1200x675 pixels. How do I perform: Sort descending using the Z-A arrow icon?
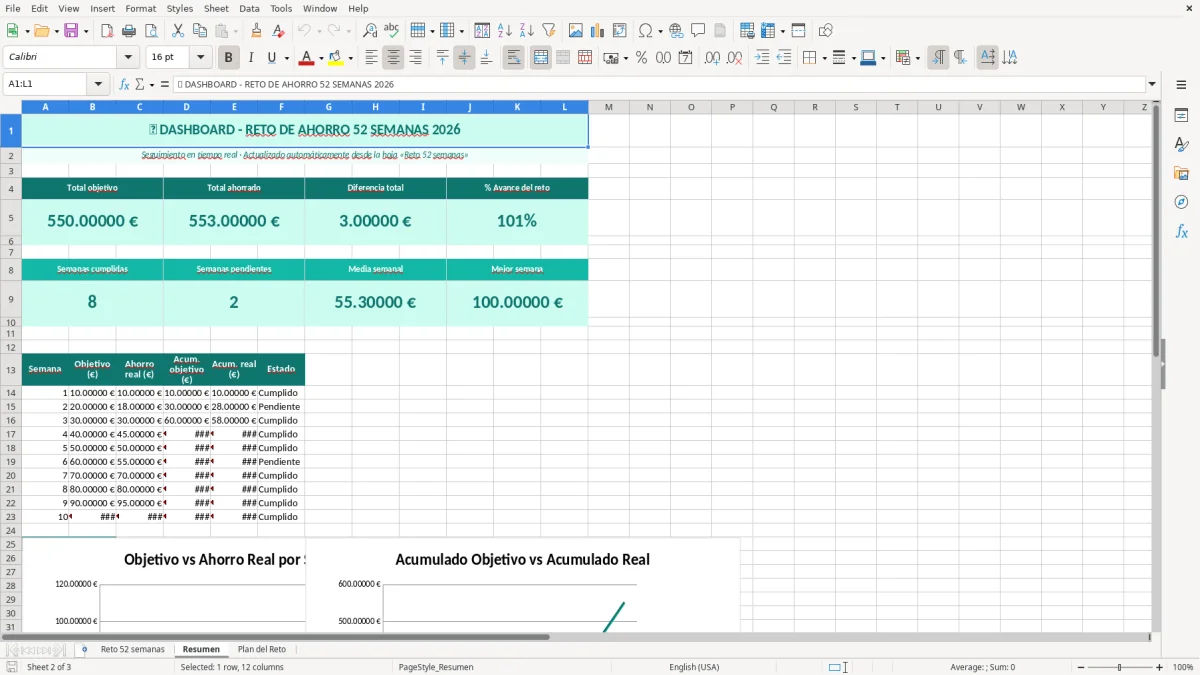tap(527, 31)
